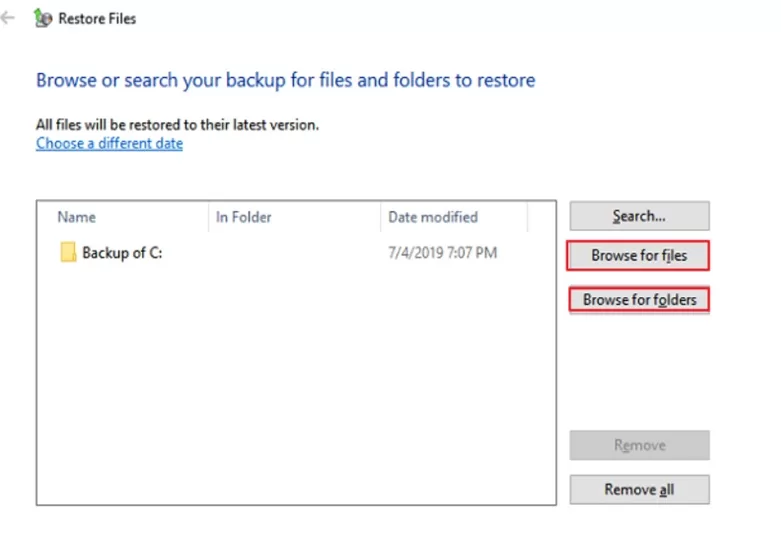Sort list by In Folder column header
Screen dimensions: 781x534
click(x=294, y=217)
